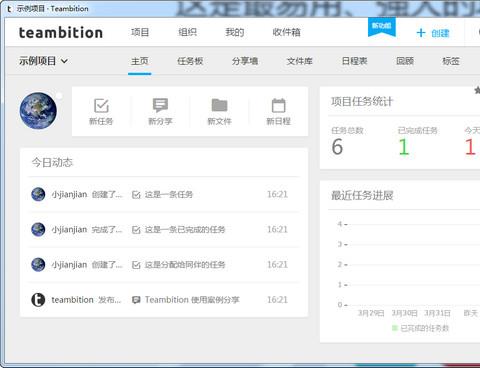Click the 新任务 checkbox icon

click(101, 106)
